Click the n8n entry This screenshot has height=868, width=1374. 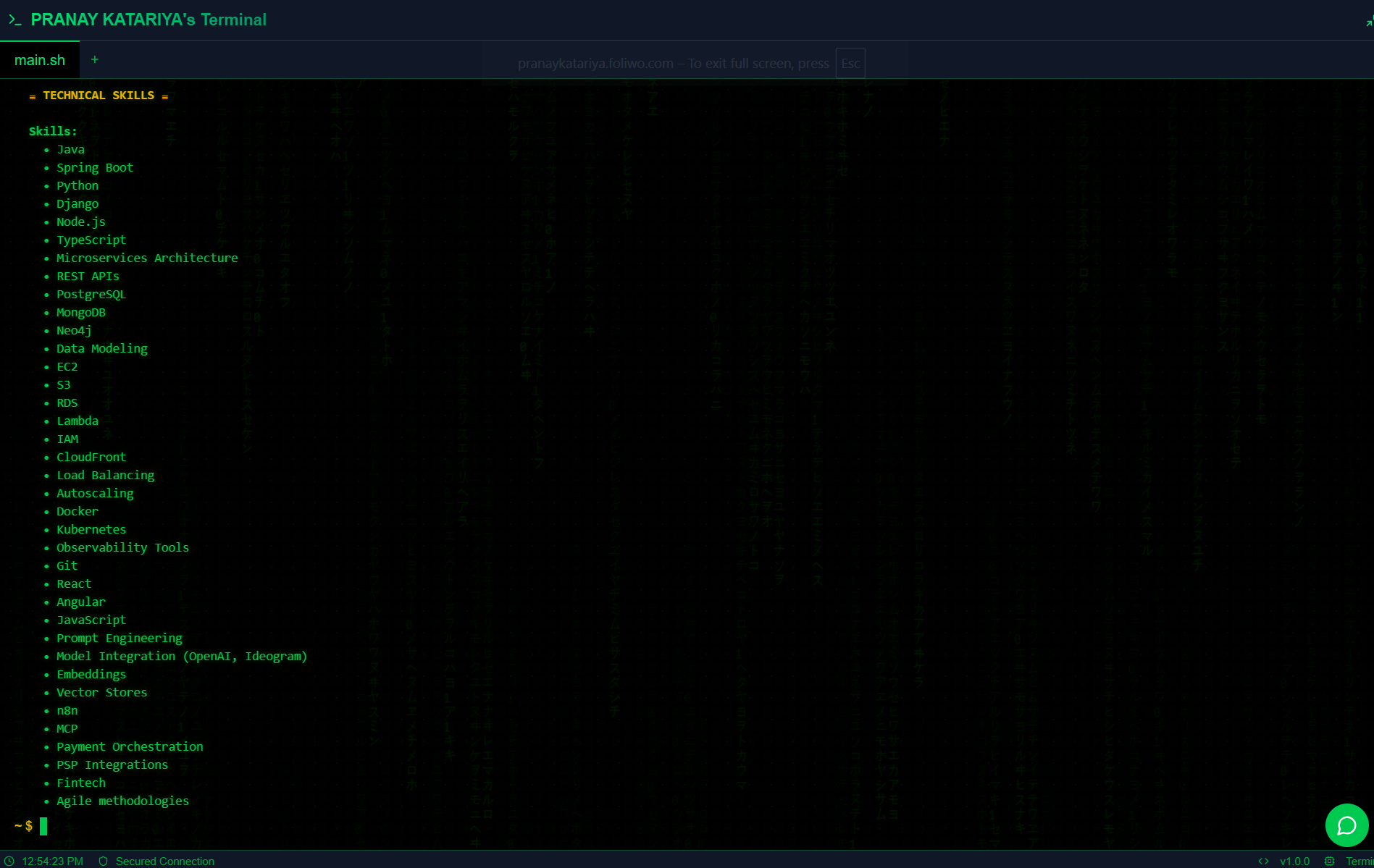[x=67, y=710]
